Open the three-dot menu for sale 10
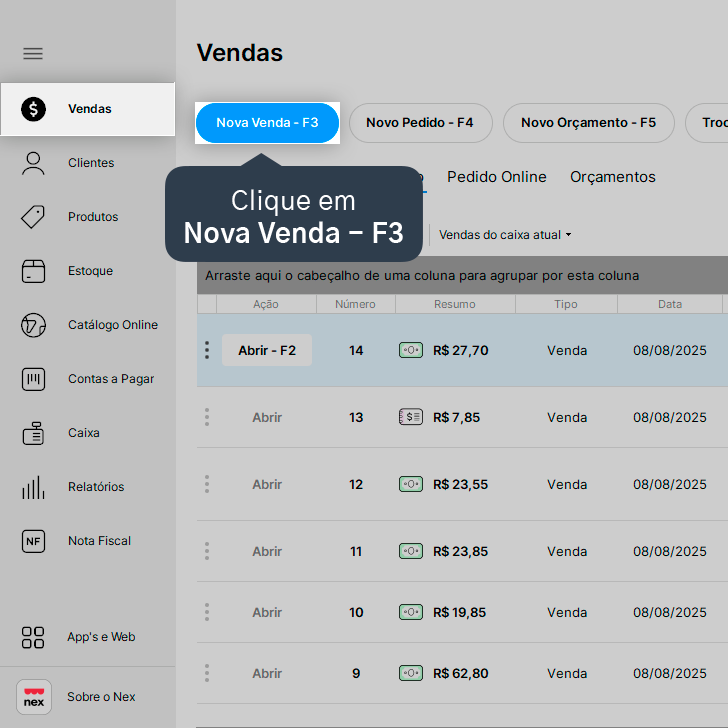Image resolution: width=728 pixels, height=728 pixels. pos(207,612)
